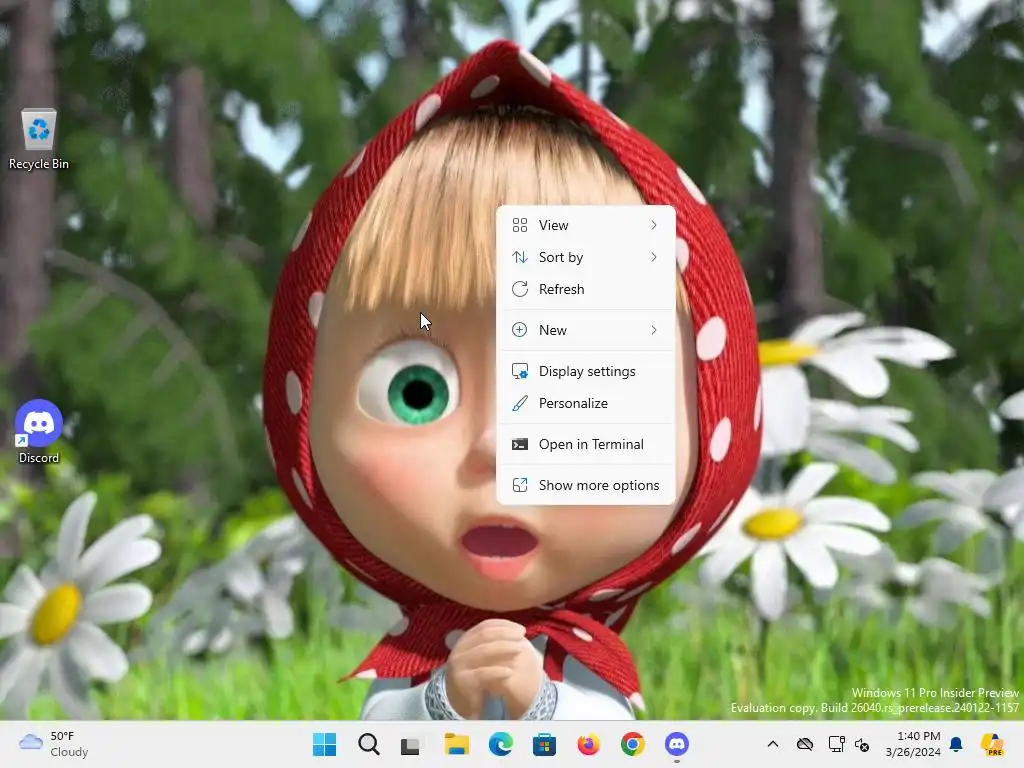Open the Copilot preview icon
Image resolution: width=1024 pixels, height=768 pixels.
992,744
